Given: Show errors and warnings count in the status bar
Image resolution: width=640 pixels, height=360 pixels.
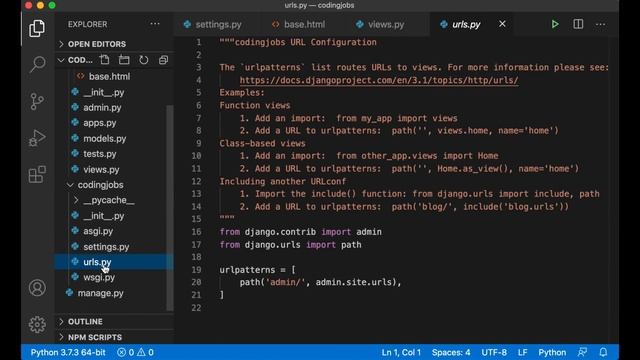Looking at the screenshot, I should coord(135,352).
